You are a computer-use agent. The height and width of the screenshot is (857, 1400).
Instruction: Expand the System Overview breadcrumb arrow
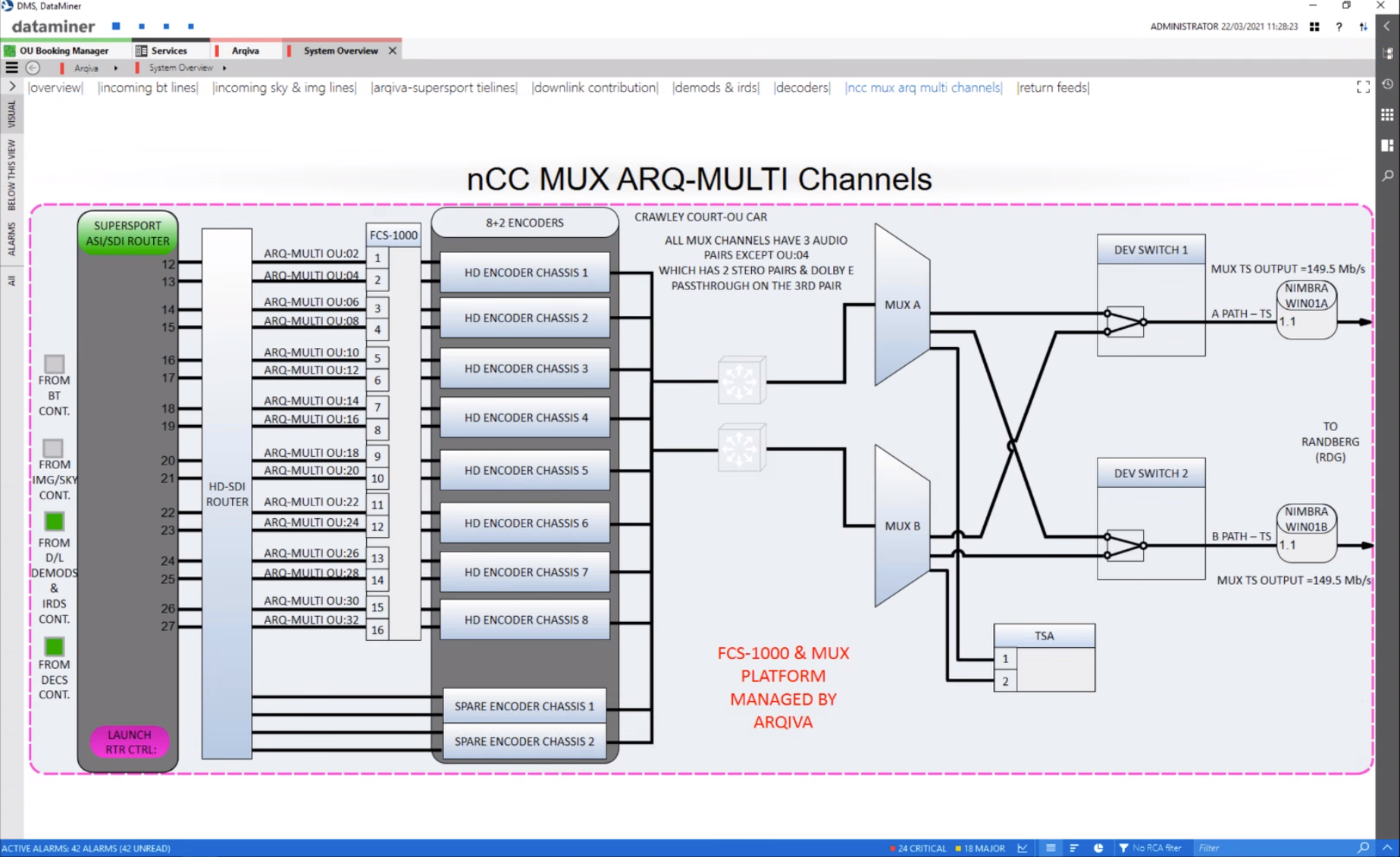pyautogui.click(x=224, y=68)
